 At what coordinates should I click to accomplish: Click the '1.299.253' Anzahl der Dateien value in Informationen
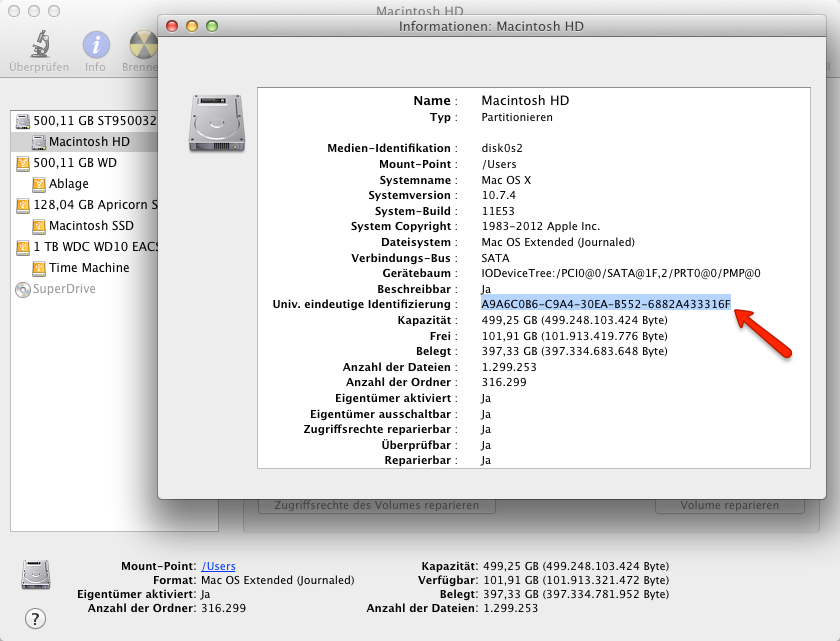click(509, 367)
